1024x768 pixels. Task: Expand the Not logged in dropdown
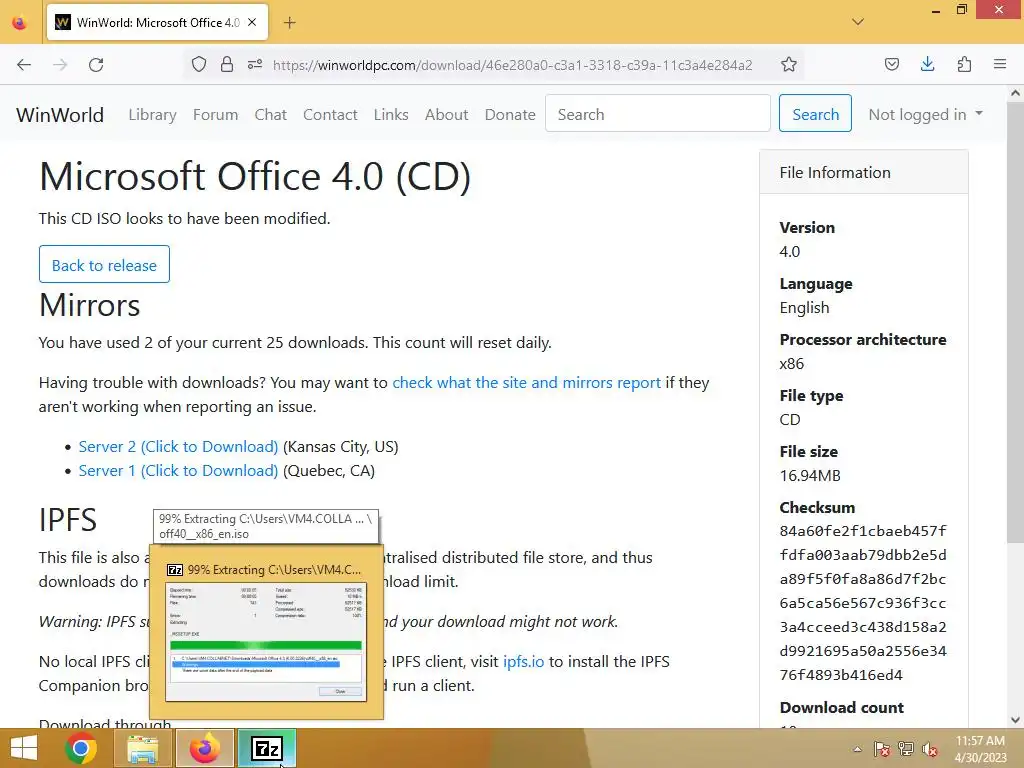pyautogui.click(x=925, y=114)
